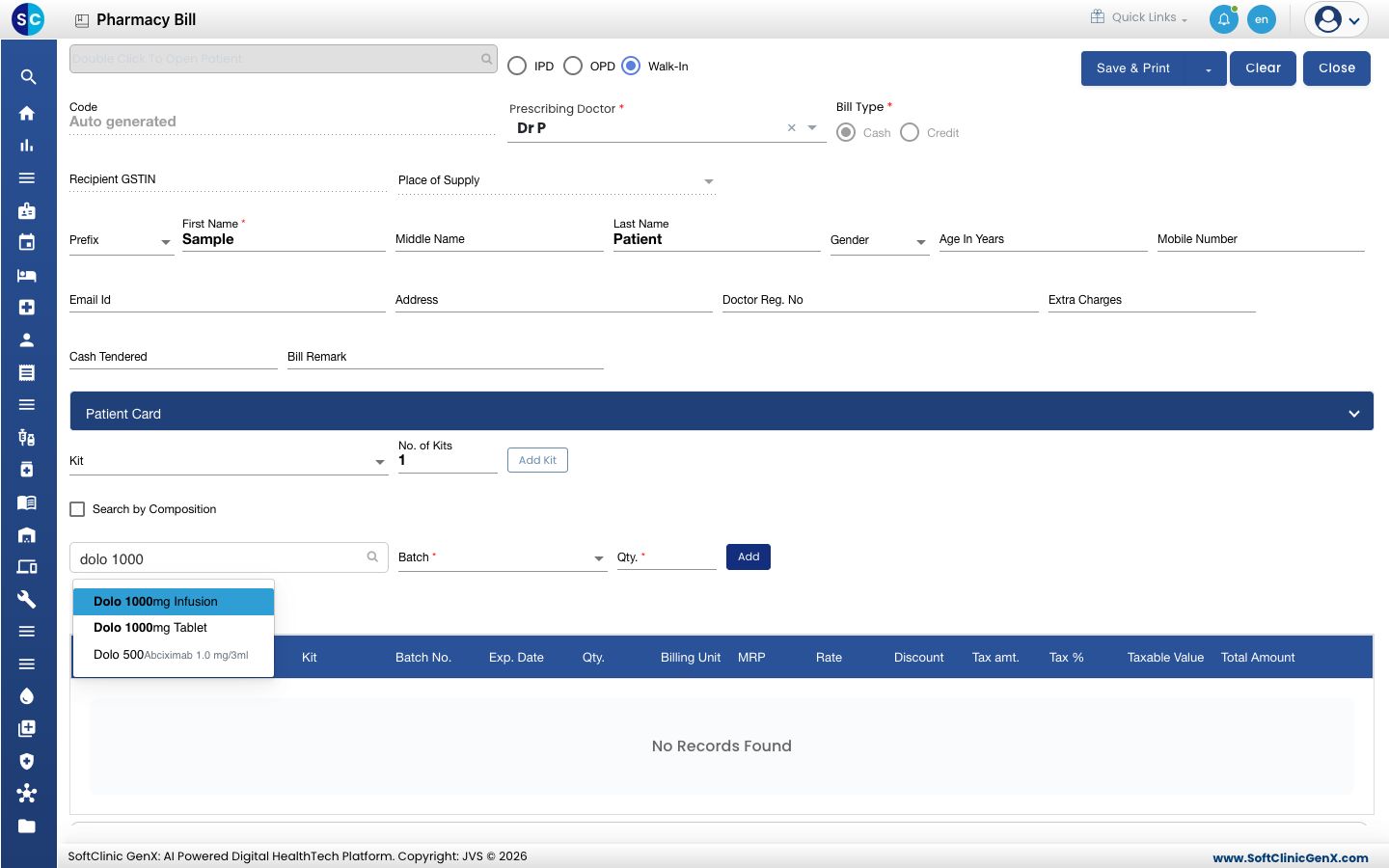1389x868 pixels.
Task: Open the Quick Links menu
Action: 1139,17
